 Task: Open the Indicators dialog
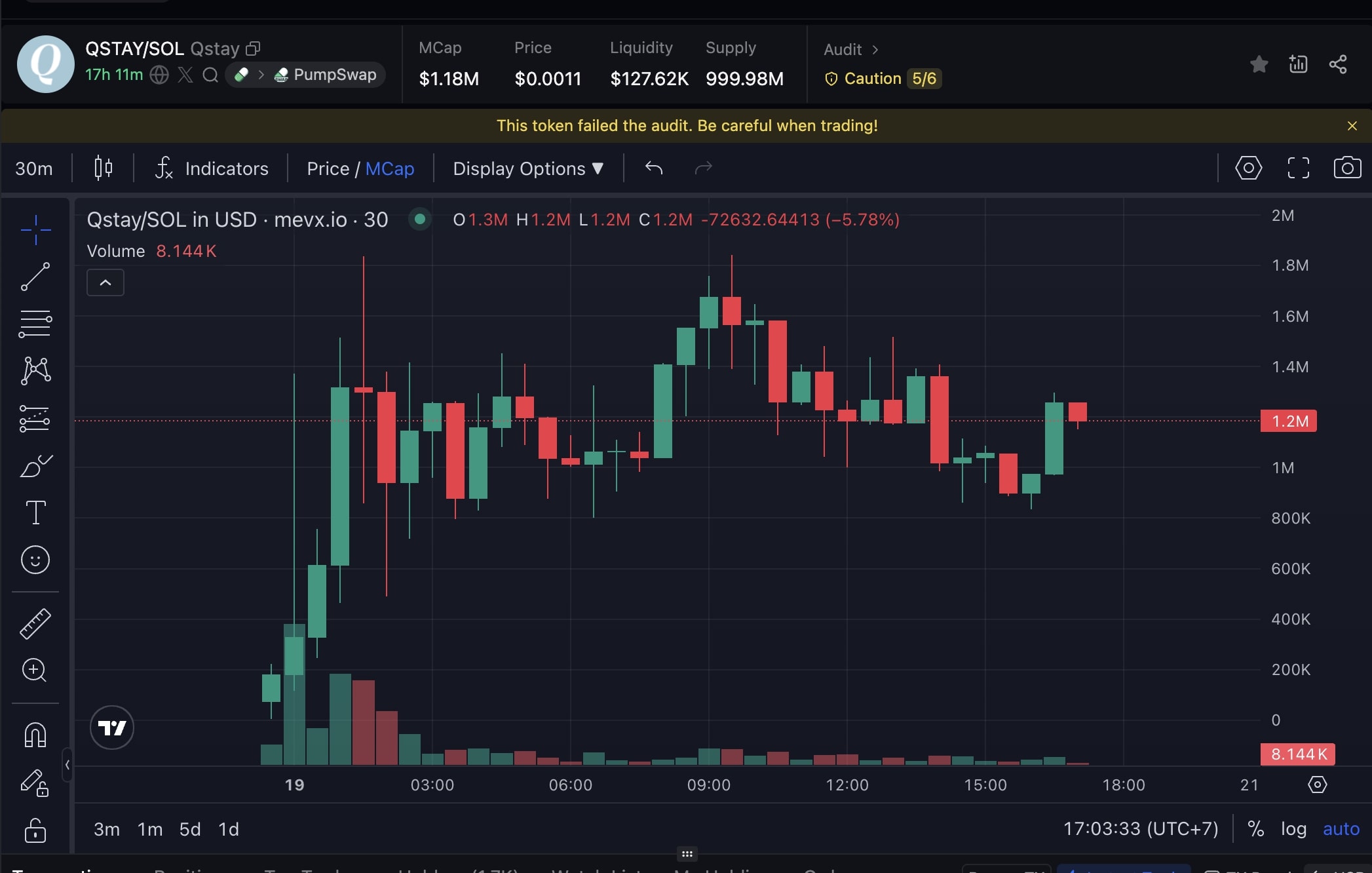(x=212, y=168)
